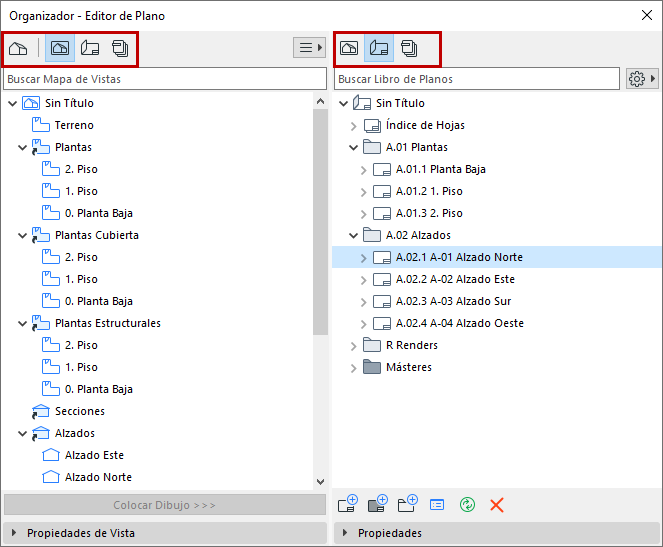Collapse the Sin Título layout book root
663x547 pixels.
344,103
